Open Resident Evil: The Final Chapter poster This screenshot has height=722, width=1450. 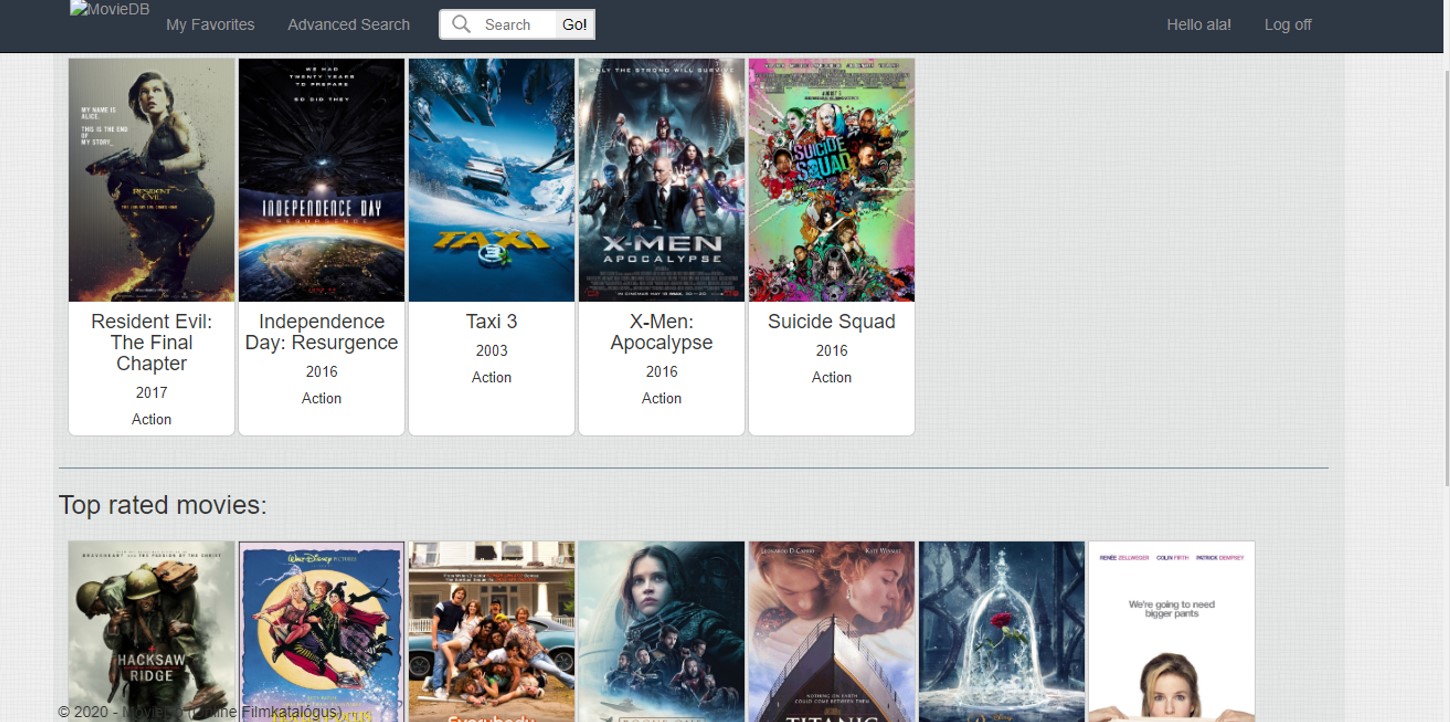tap(152, 180)
